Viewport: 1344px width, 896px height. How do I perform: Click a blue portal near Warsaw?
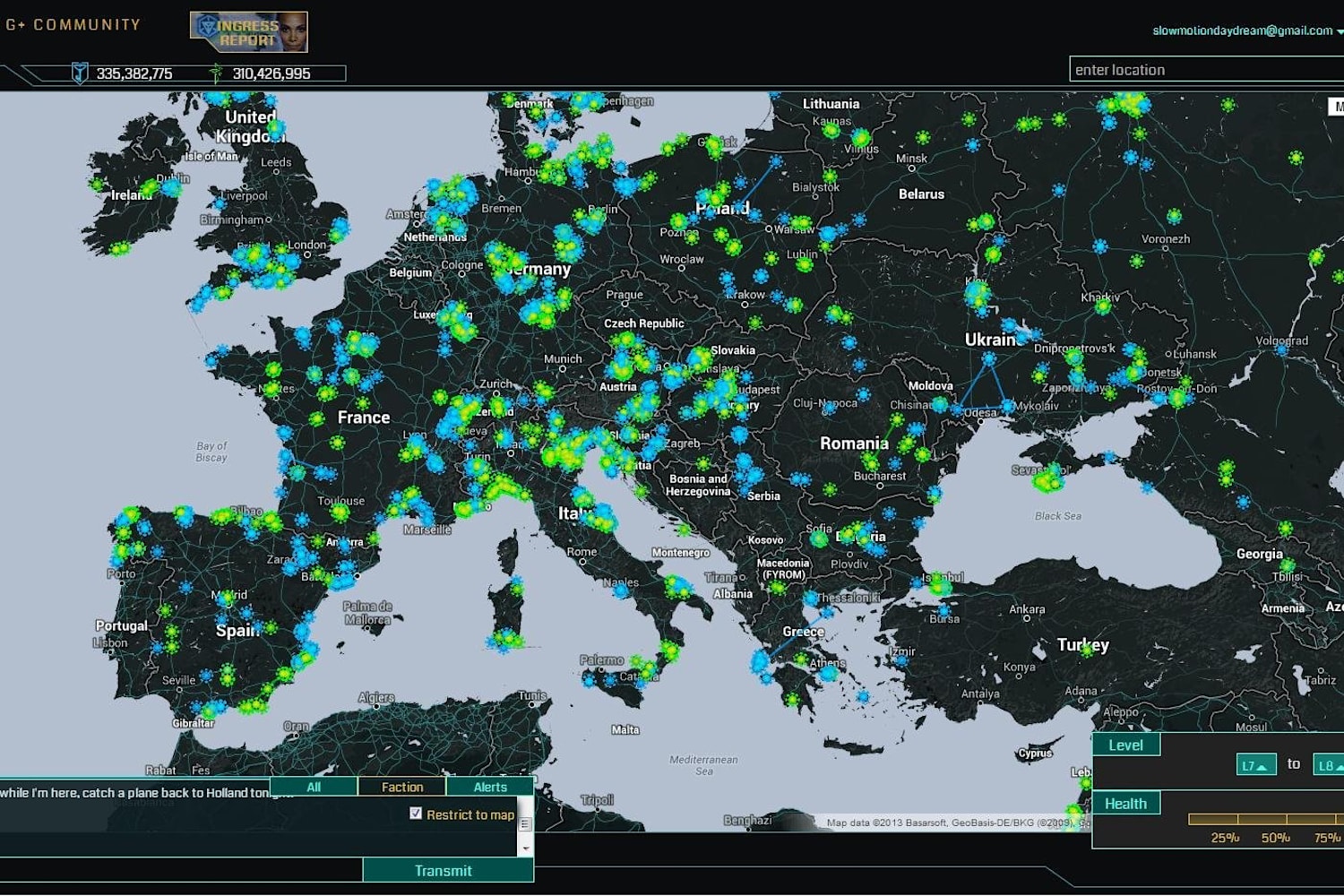click(783, 220)
